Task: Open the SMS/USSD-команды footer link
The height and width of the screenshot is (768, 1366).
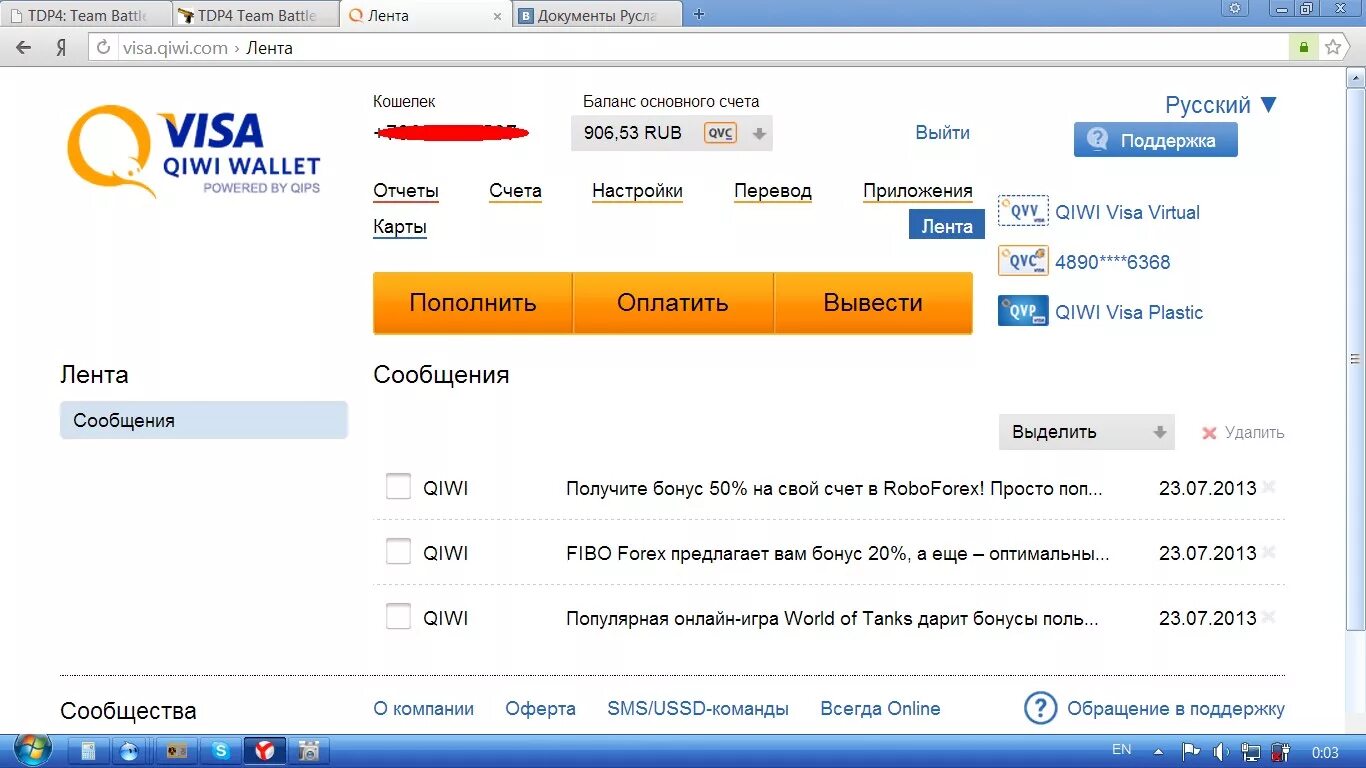Action: pos(698,708)
